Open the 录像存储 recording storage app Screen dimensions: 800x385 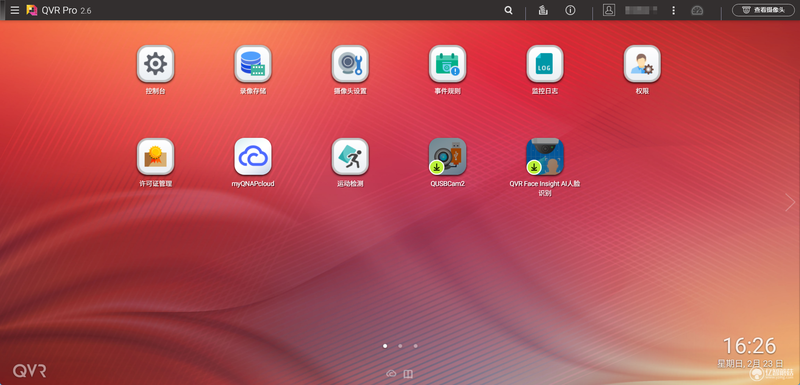tap(253, 64)
